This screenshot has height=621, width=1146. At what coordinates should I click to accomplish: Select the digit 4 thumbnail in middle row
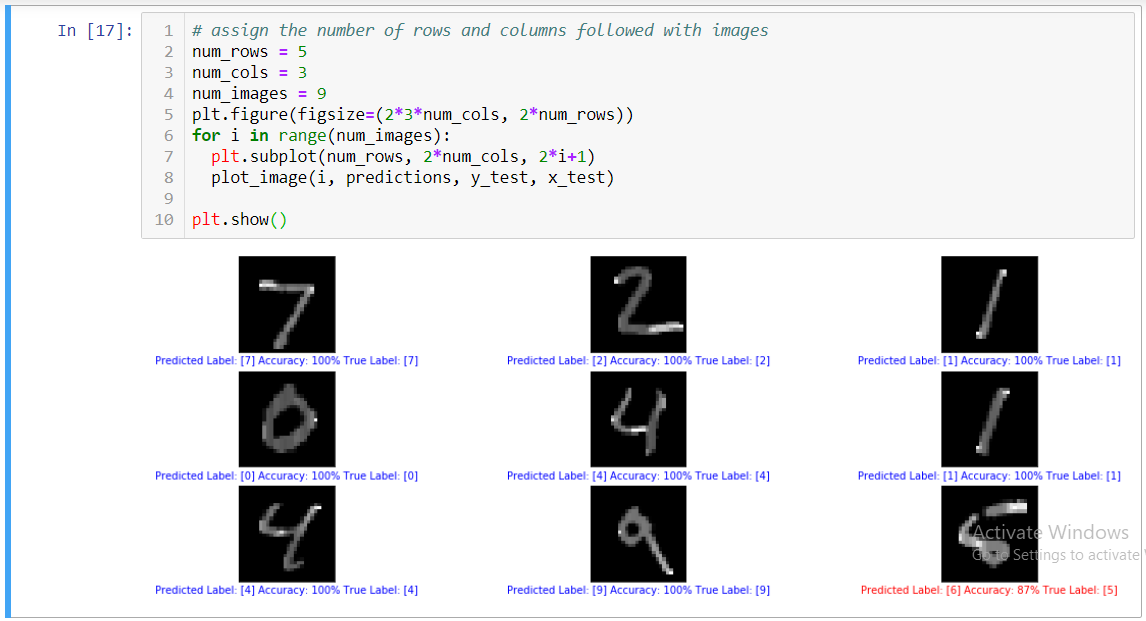tap(638, 419)
